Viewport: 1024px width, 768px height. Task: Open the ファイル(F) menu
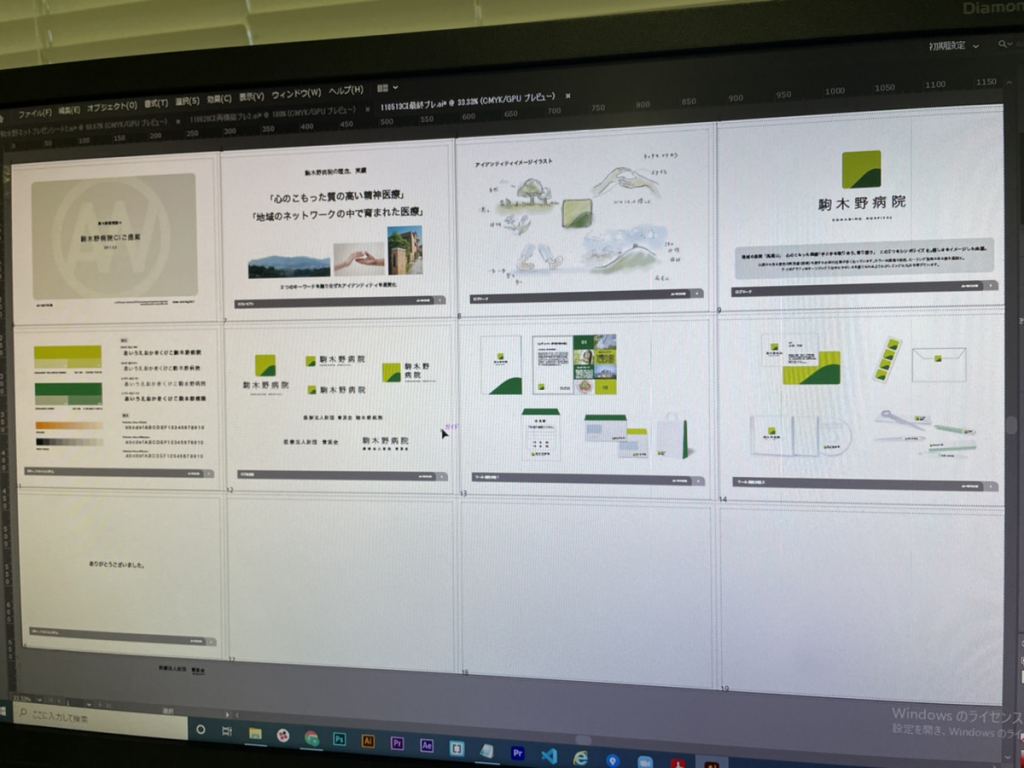[x=34, y=112]
